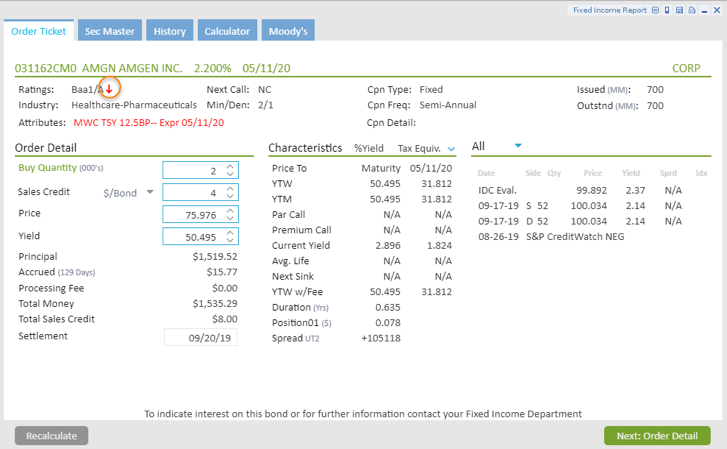Click the MWC TSY 12.5BP attributes text
727x449 pixels.
click(149, 122)
